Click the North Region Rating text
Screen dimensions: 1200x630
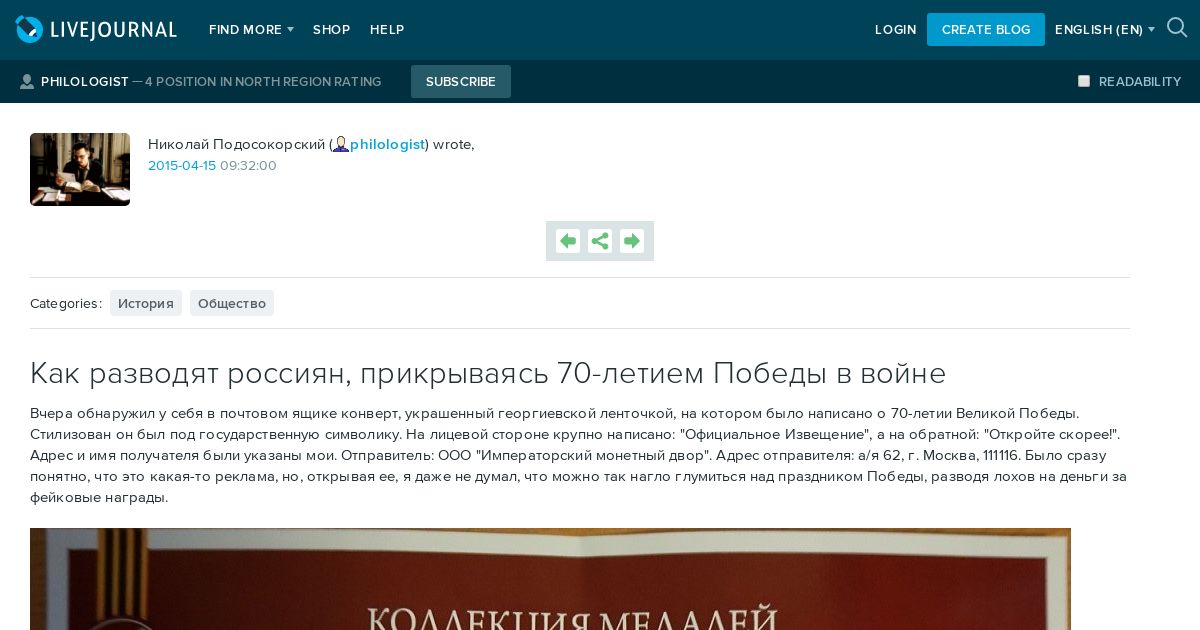(x=263, y=82)
